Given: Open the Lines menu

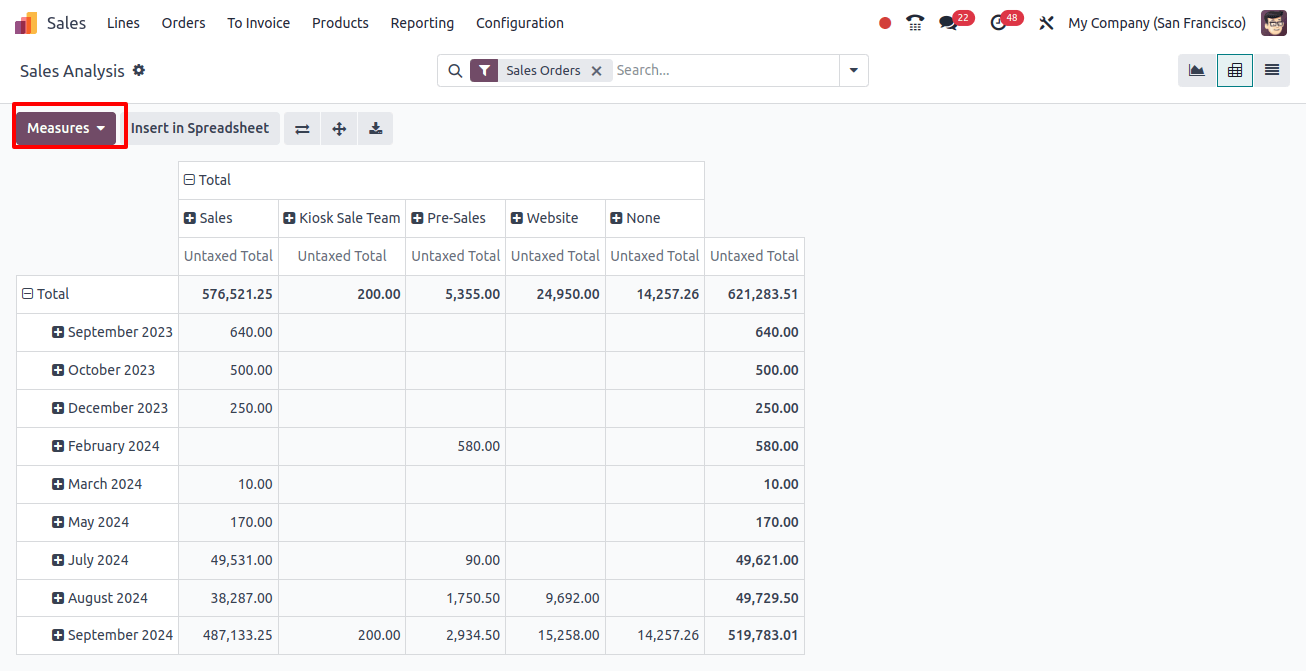Looking at the screenshot, I should (123, 23).
